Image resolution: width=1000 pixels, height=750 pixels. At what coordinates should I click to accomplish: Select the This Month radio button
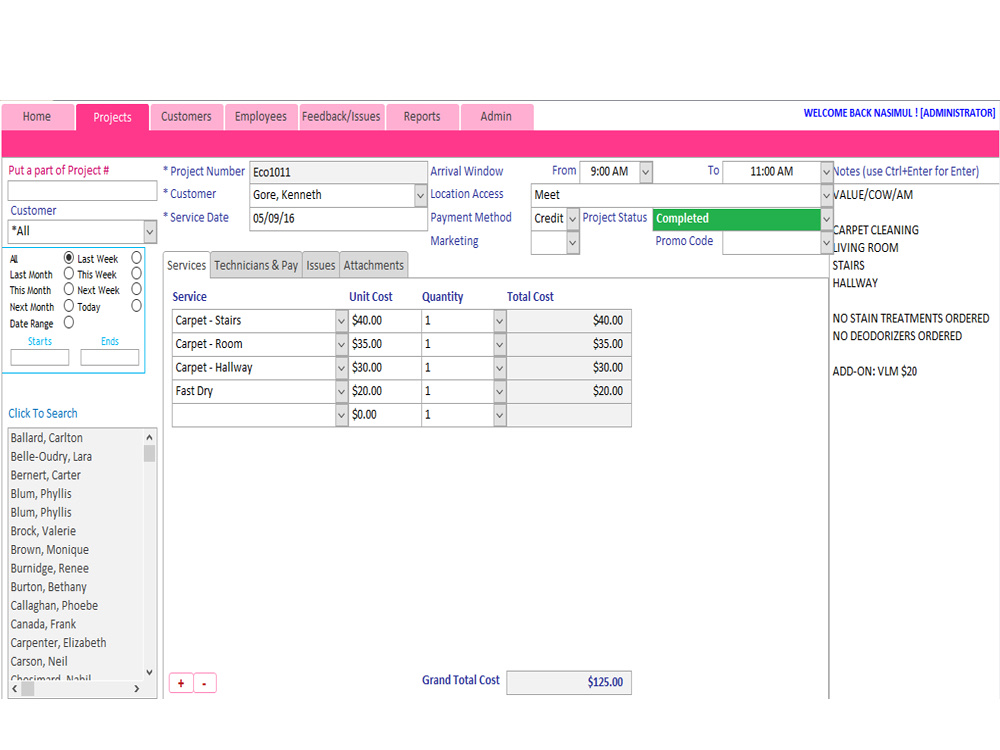tap(69, 290)
